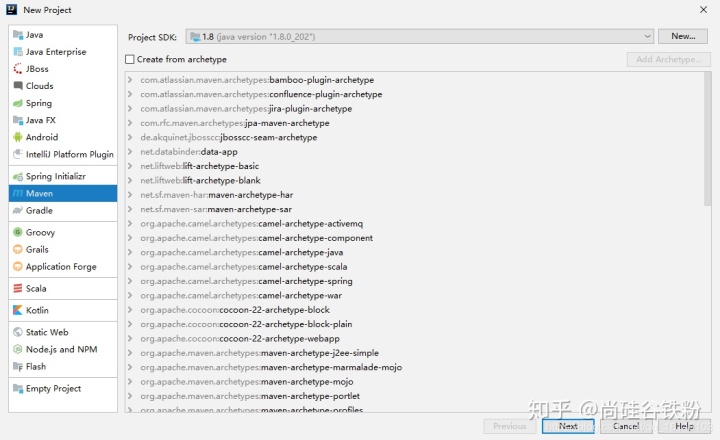Expand camel-archetype-activemq entry
The width and height of the screenshot is (720, 440).
pyautogui.click(x=130, y=224)
